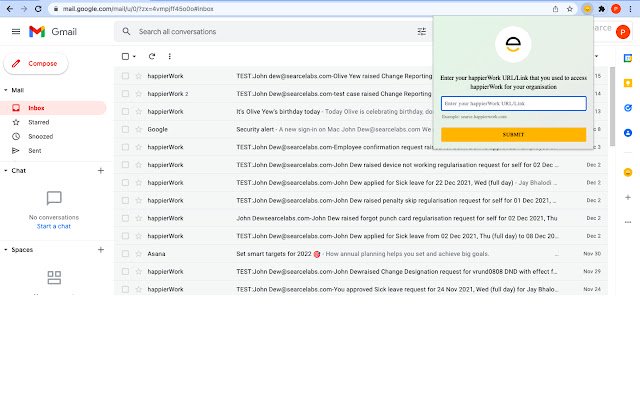Open the approved Sick leave 24 Nov email
The height and width of the screenshot is (400, 640).
click(361, 289)
